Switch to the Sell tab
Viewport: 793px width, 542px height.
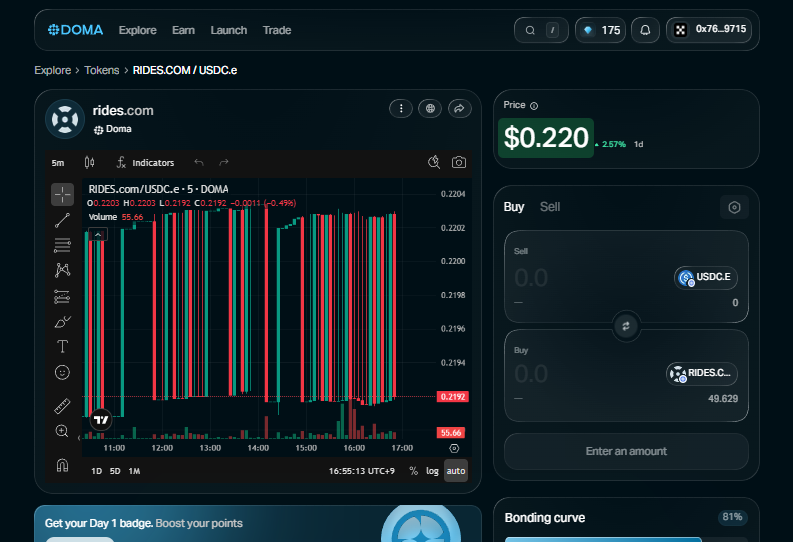pyautogui.click(x=550, y=207)
